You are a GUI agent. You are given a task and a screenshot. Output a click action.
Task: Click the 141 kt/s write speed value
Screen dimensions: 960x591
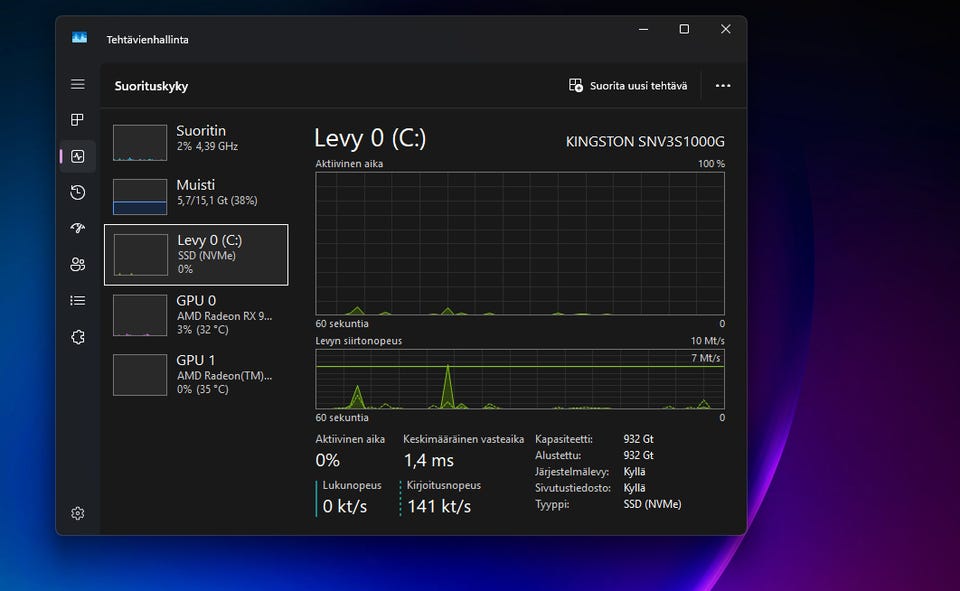(439, 506)
